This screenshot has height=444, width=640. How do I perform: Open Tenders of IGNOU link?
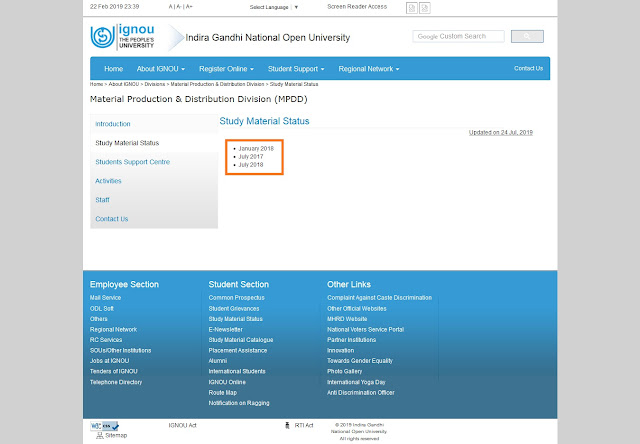click(x=113, y=372)
